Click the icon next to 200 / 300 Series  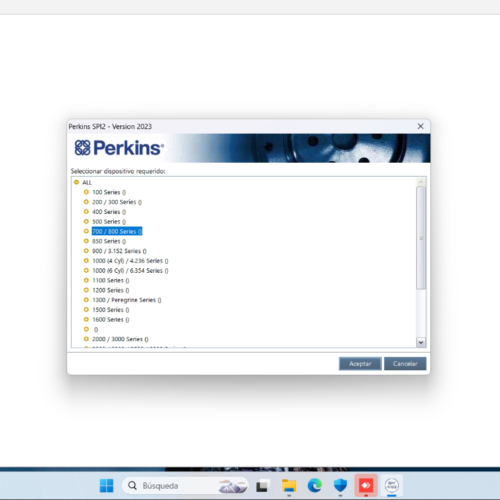(86, 202)
